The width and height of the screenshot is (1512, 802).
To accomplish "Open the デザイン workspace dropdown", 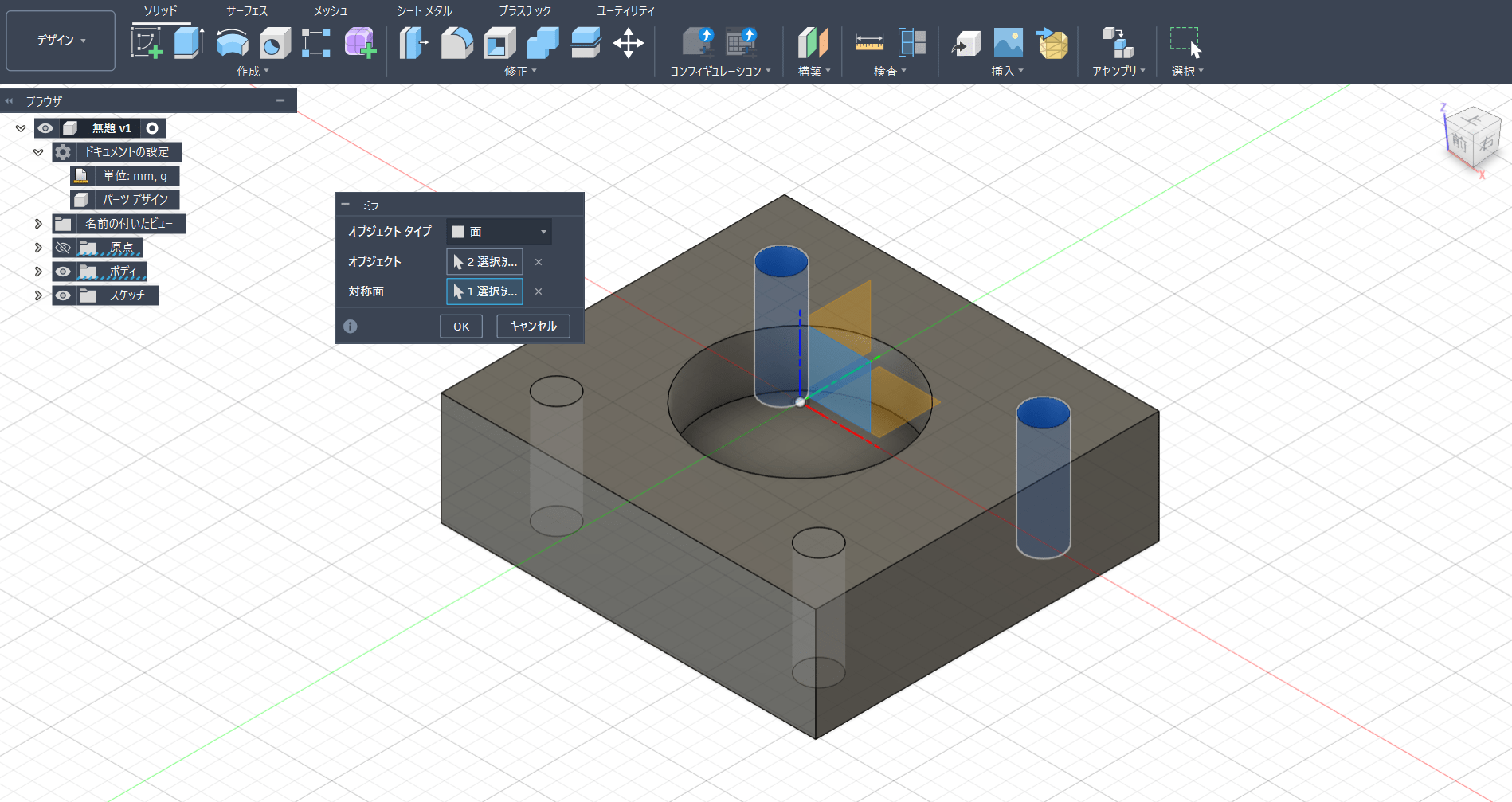I will [61, 41].
